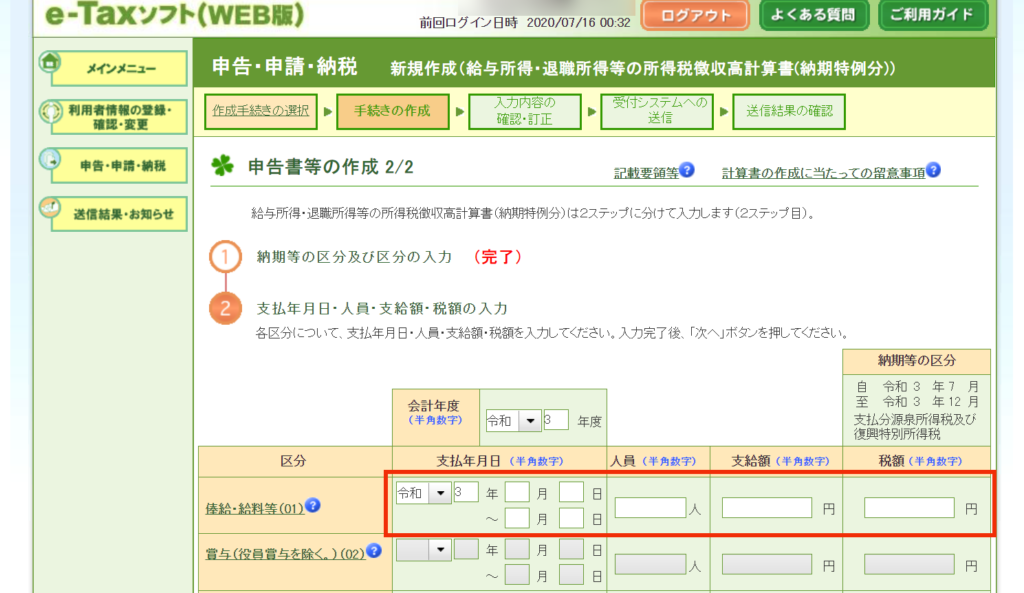Expand era dropdown in 賞与 row

tap(439, 549)
